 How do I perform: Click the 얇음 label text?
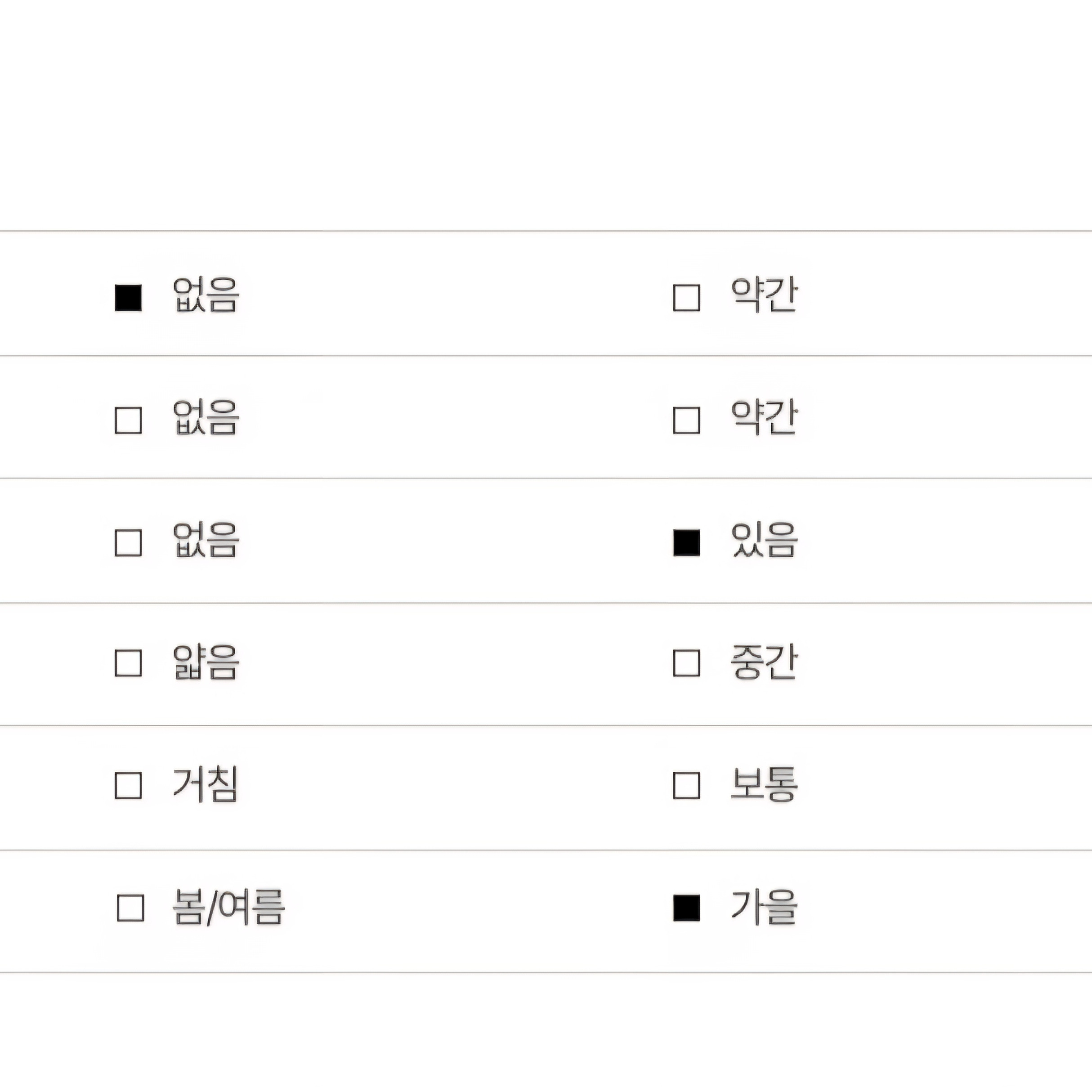tap(206, 662)
